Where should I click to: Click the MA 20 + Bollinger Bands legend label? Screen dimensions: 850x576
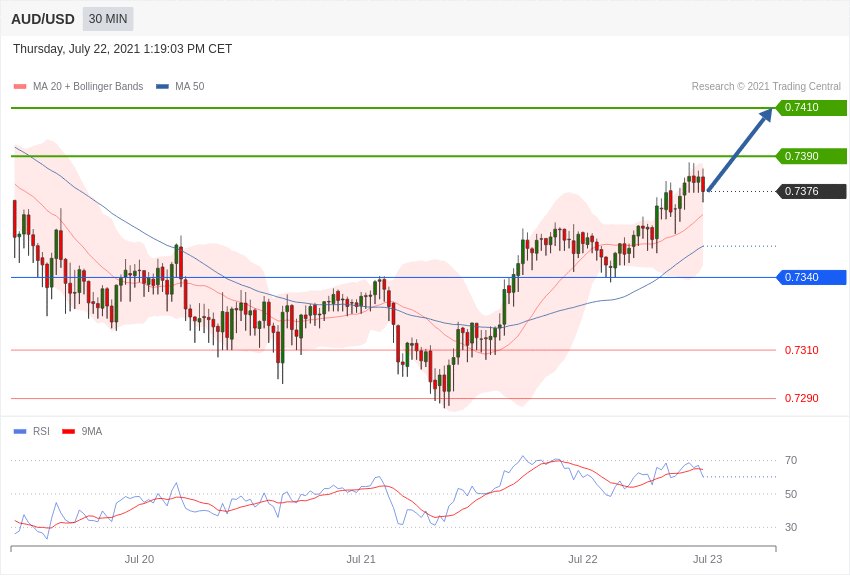click(x=88, y=87)
